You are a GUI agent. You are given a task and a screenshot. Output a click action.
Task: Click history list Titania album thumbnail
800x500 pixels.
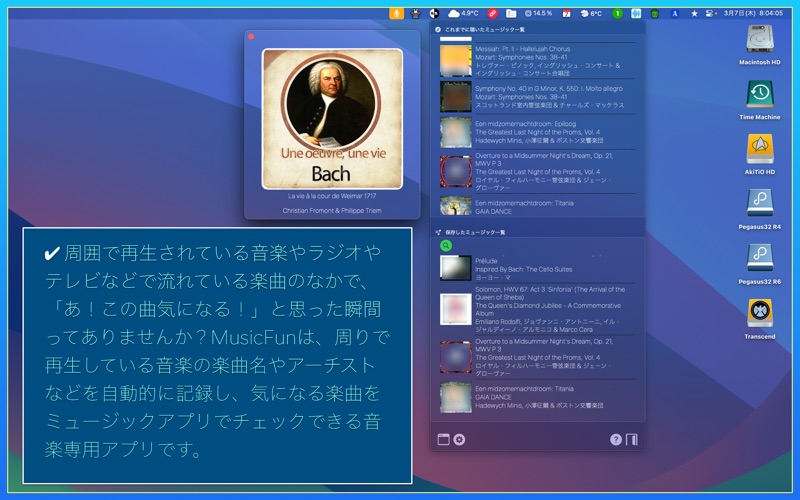[x=456, y=206]
